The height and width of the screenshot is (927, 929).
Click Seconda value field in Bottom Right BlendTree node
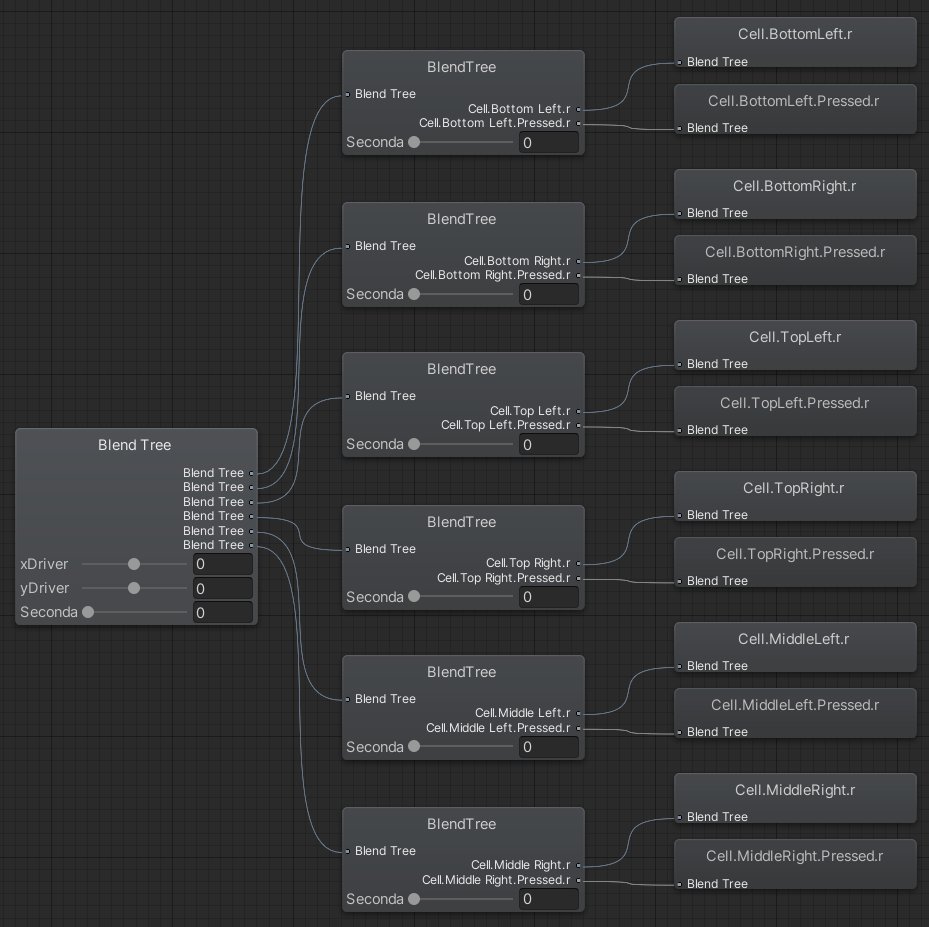pyautogui.click(x=549, y=294)
